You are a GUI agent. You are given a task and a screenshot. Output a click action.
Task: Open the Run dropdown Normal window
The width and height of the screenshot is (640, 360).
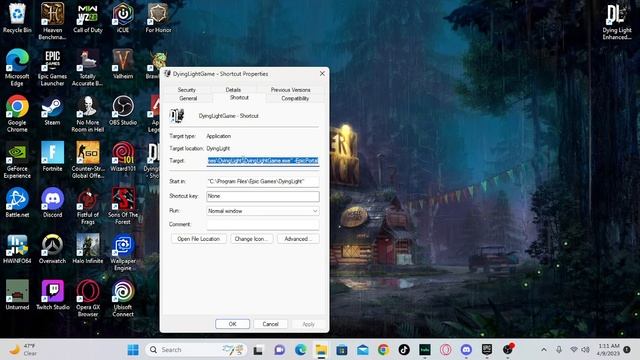(262, 211)
